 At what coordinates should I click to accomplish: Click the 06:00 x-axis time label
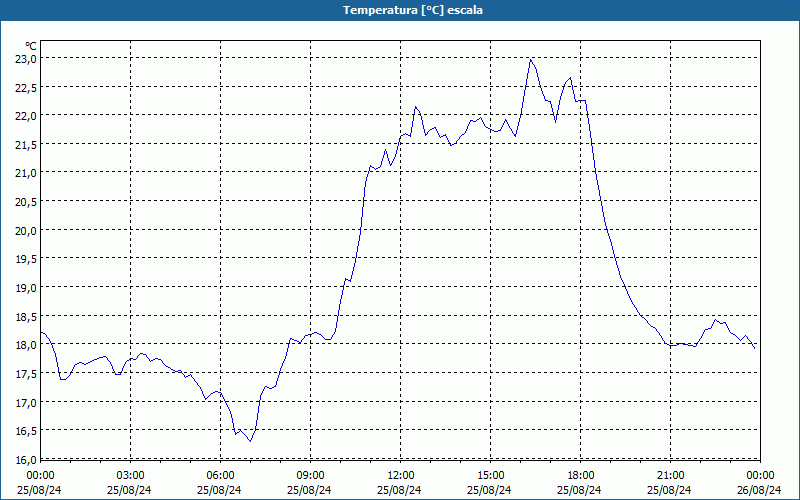point(220,476)
